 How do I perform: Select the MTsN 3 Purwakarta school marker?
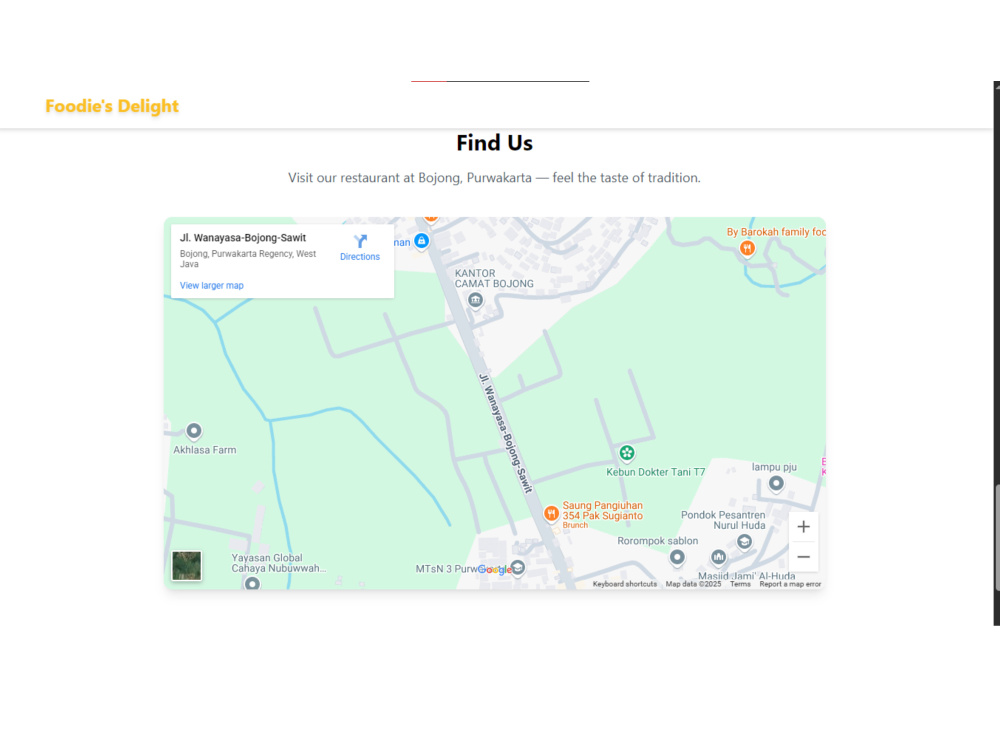(x=518, y=567)
